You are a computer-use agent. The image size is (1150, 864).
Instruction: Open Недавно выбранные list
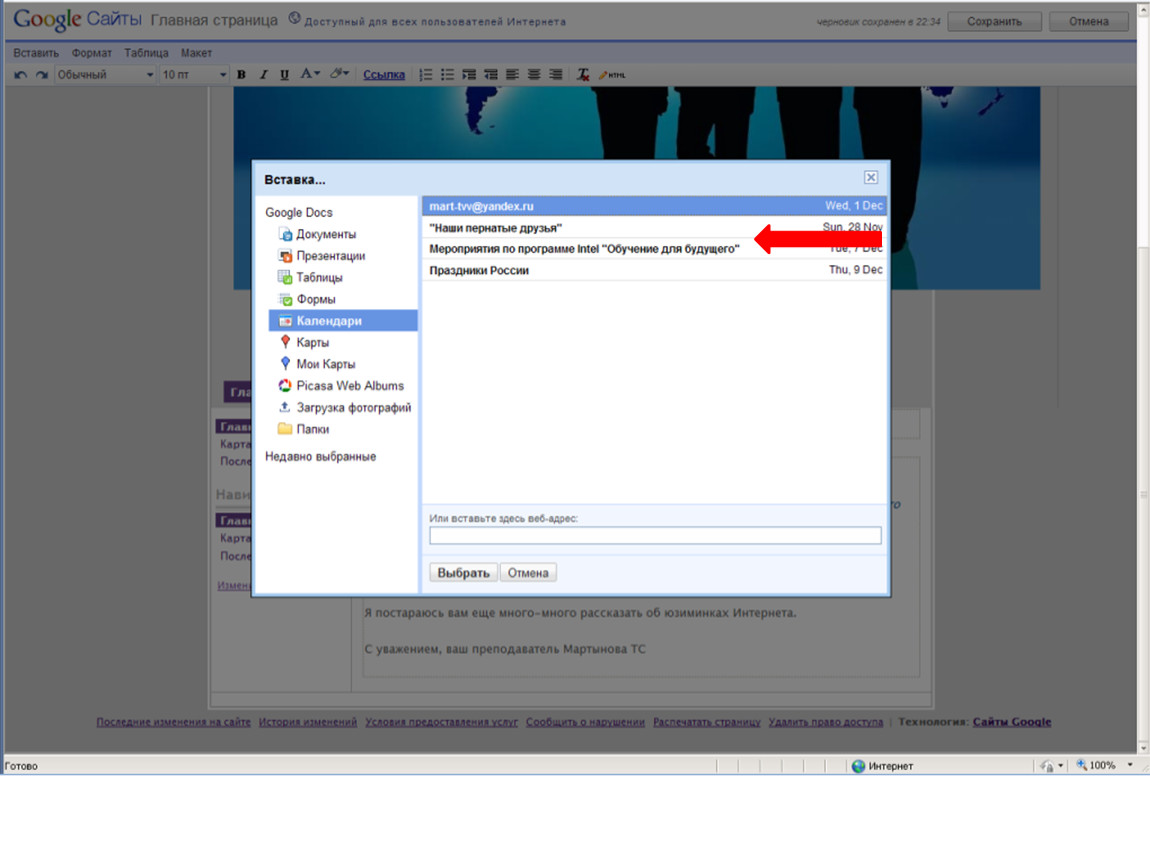pos(321,456)
